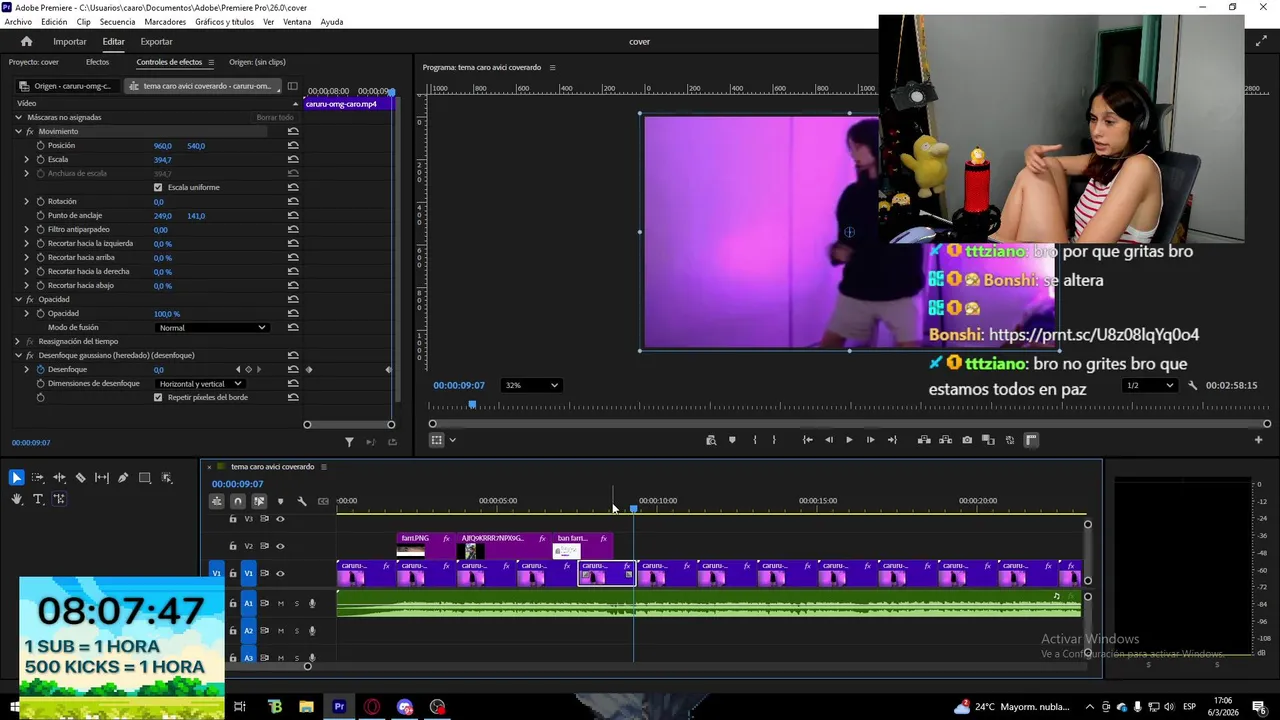The image size is (1280, 720).
Task: Click Mark Out bracket icon
Action: click(773, 440)
